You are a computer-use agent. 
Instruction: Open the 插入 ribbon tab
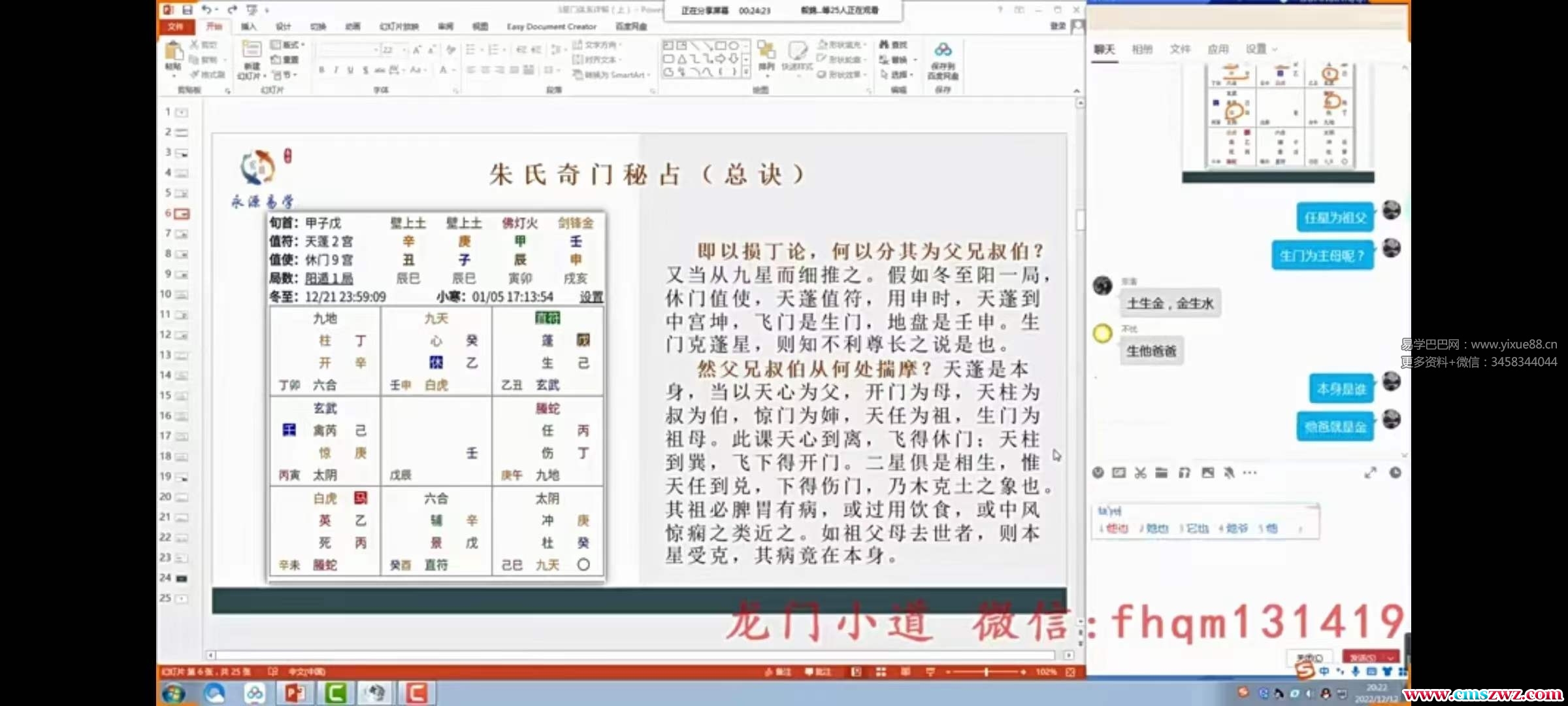(x=248, y=27)
